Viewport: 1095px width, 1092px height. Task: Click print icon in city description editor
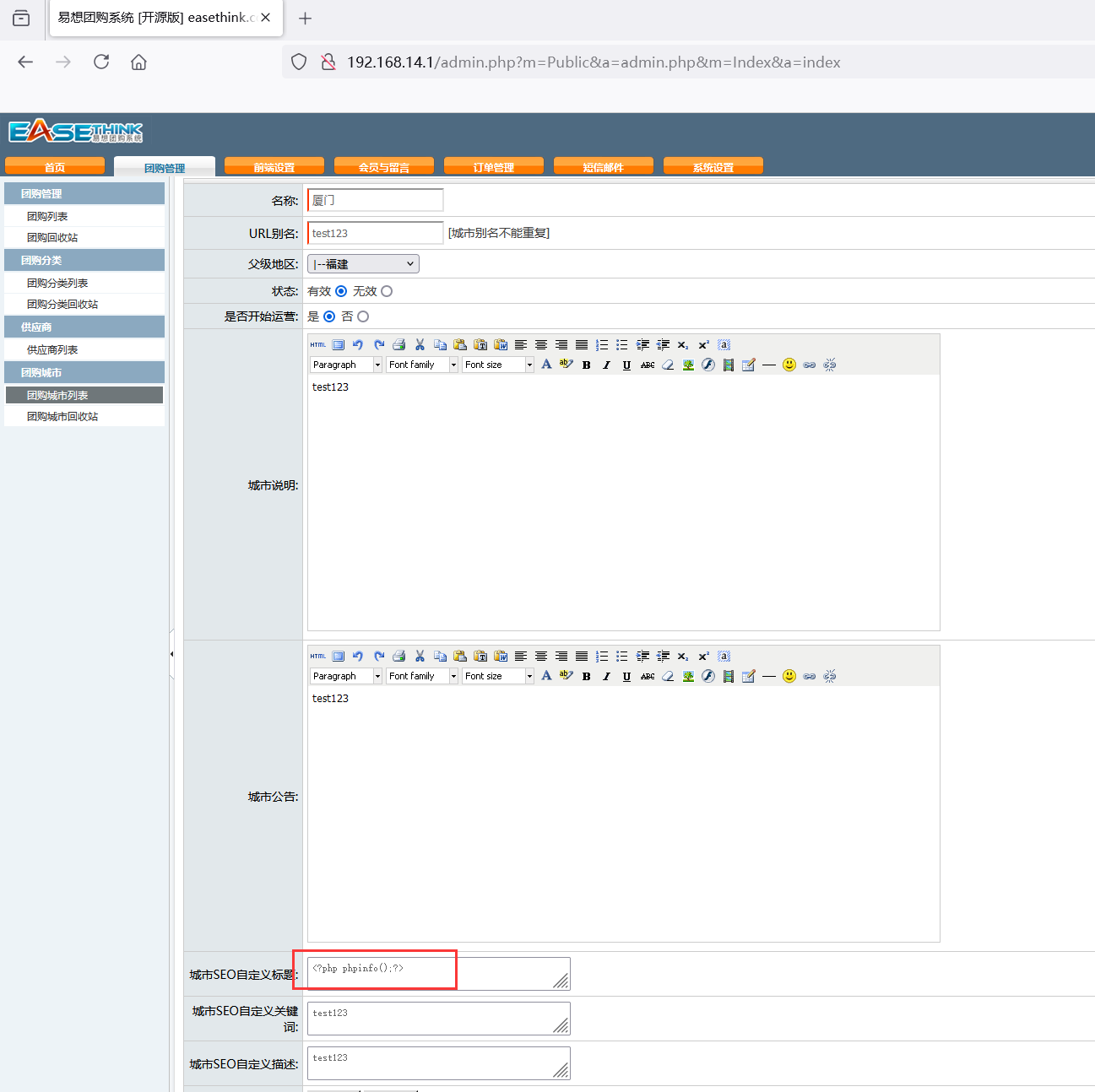click(399, 345)
